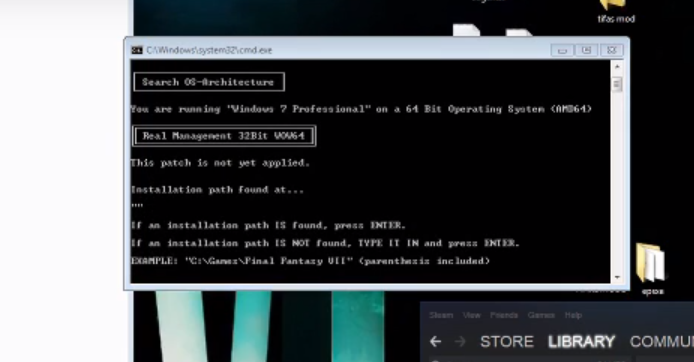694x362 pixels.
Task: Open the View menu in Steam
Action: 471,315
